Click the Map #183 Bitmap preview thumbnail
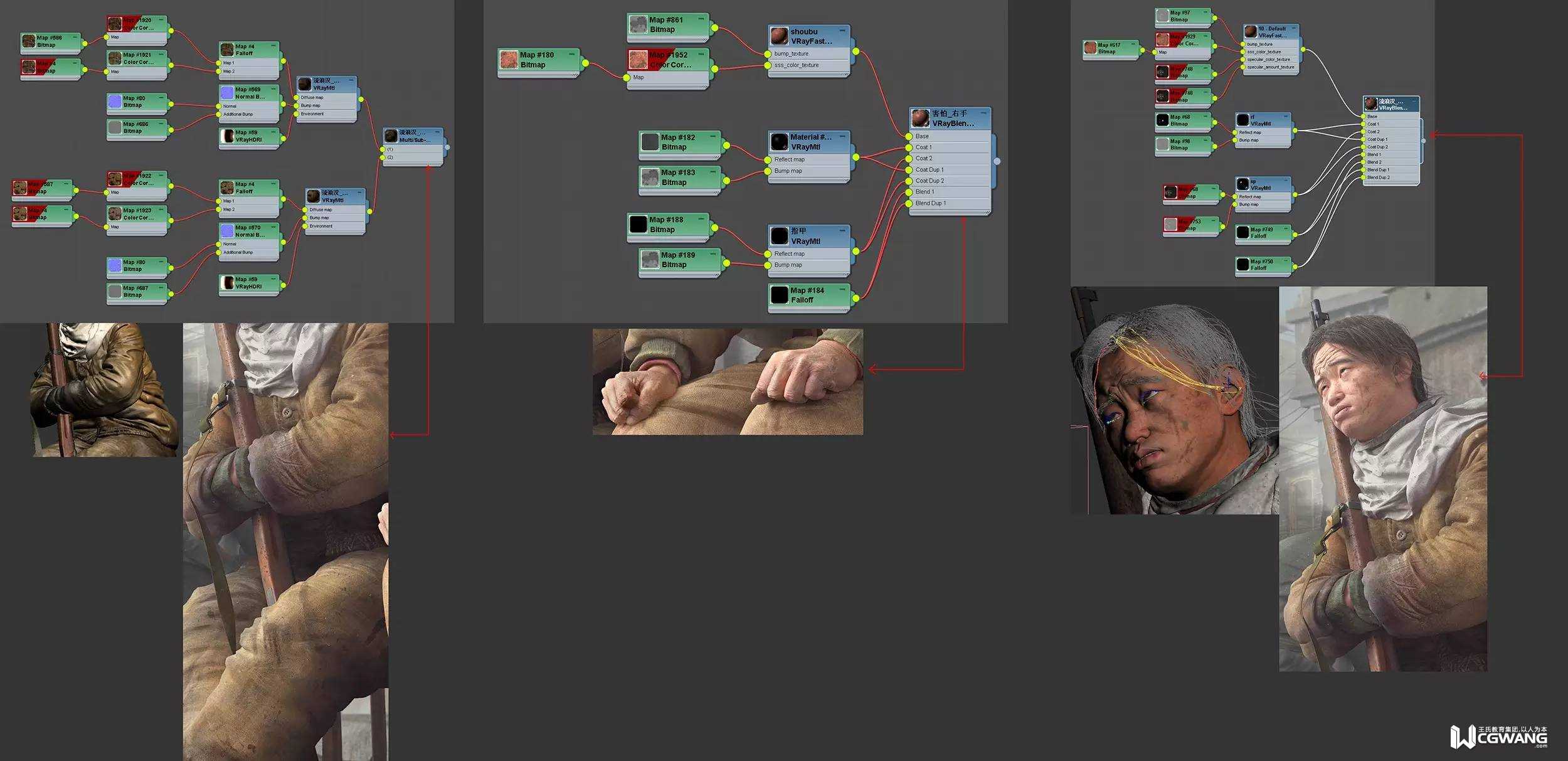 coord(650,177)
